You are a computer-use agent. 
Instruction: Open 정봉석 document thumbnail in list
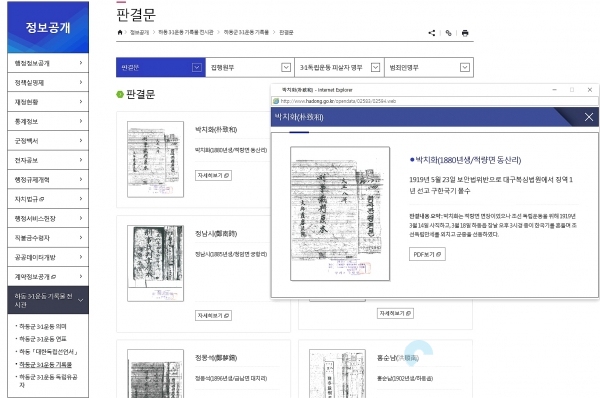[x=155, y=374]
